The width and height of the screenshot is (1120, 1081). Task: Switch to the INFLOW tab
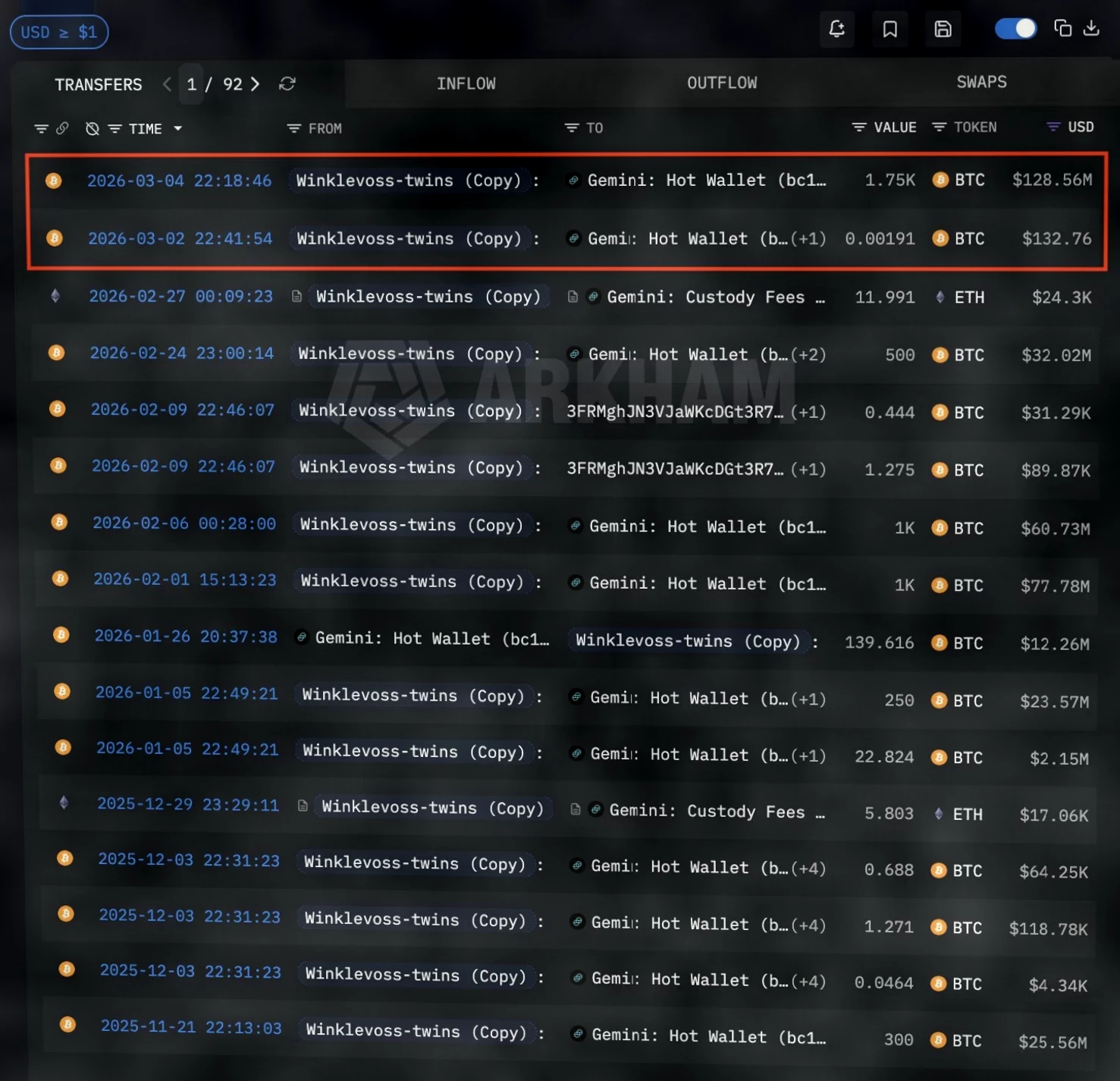[x=466, y=83]
